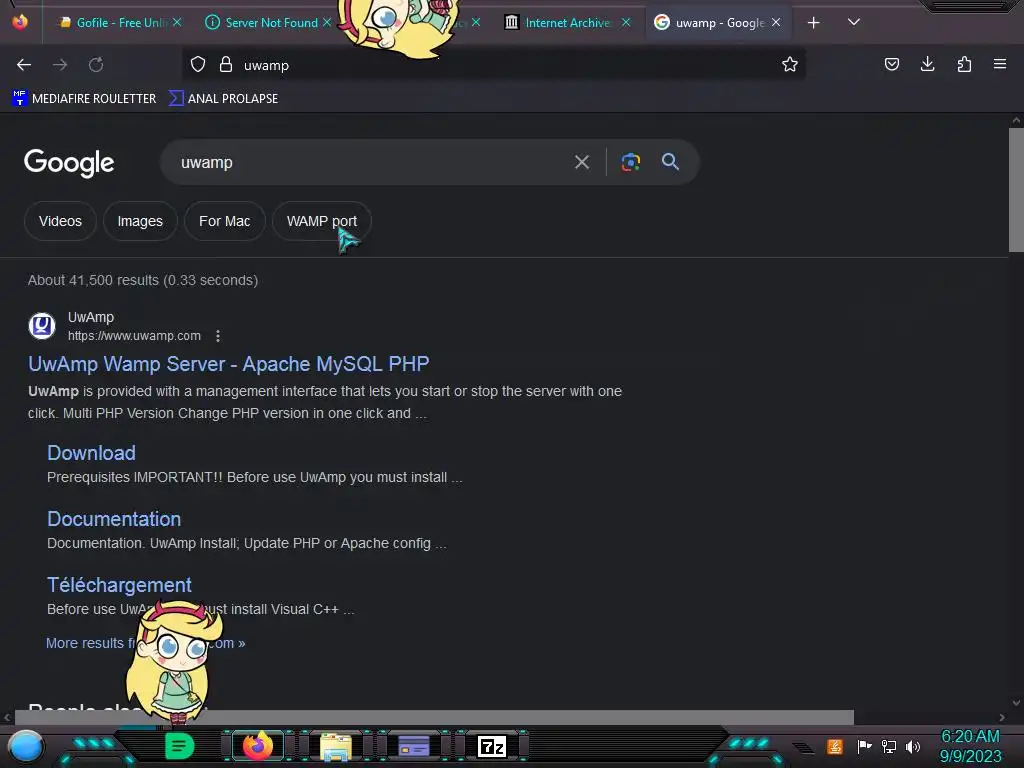This screenshot has width=1024, height=768.
Task: Close the Gofile tab
Action: pos(177,22)
